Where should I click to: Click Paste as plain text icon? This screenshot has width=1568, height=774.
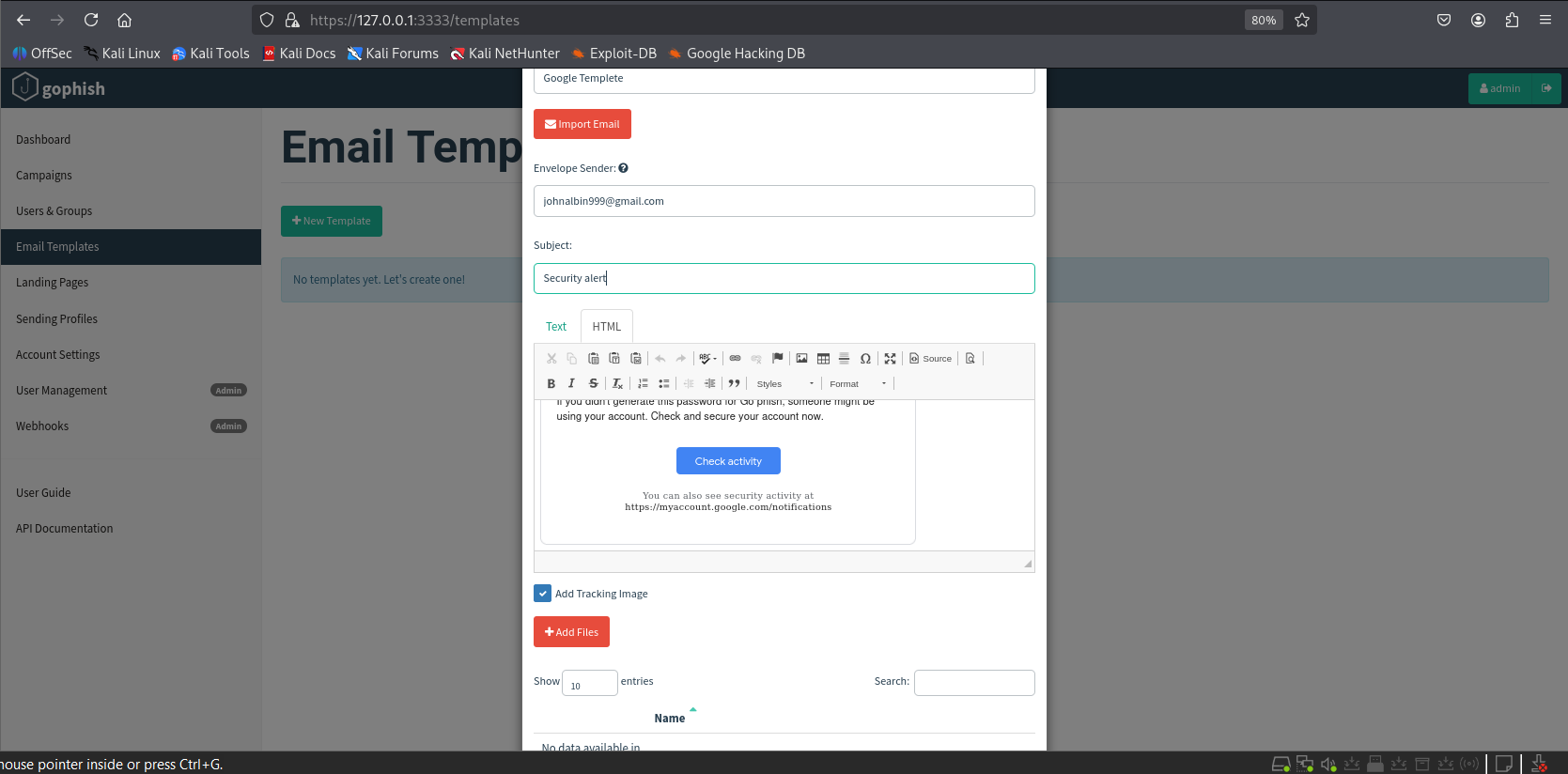[614, 359]
